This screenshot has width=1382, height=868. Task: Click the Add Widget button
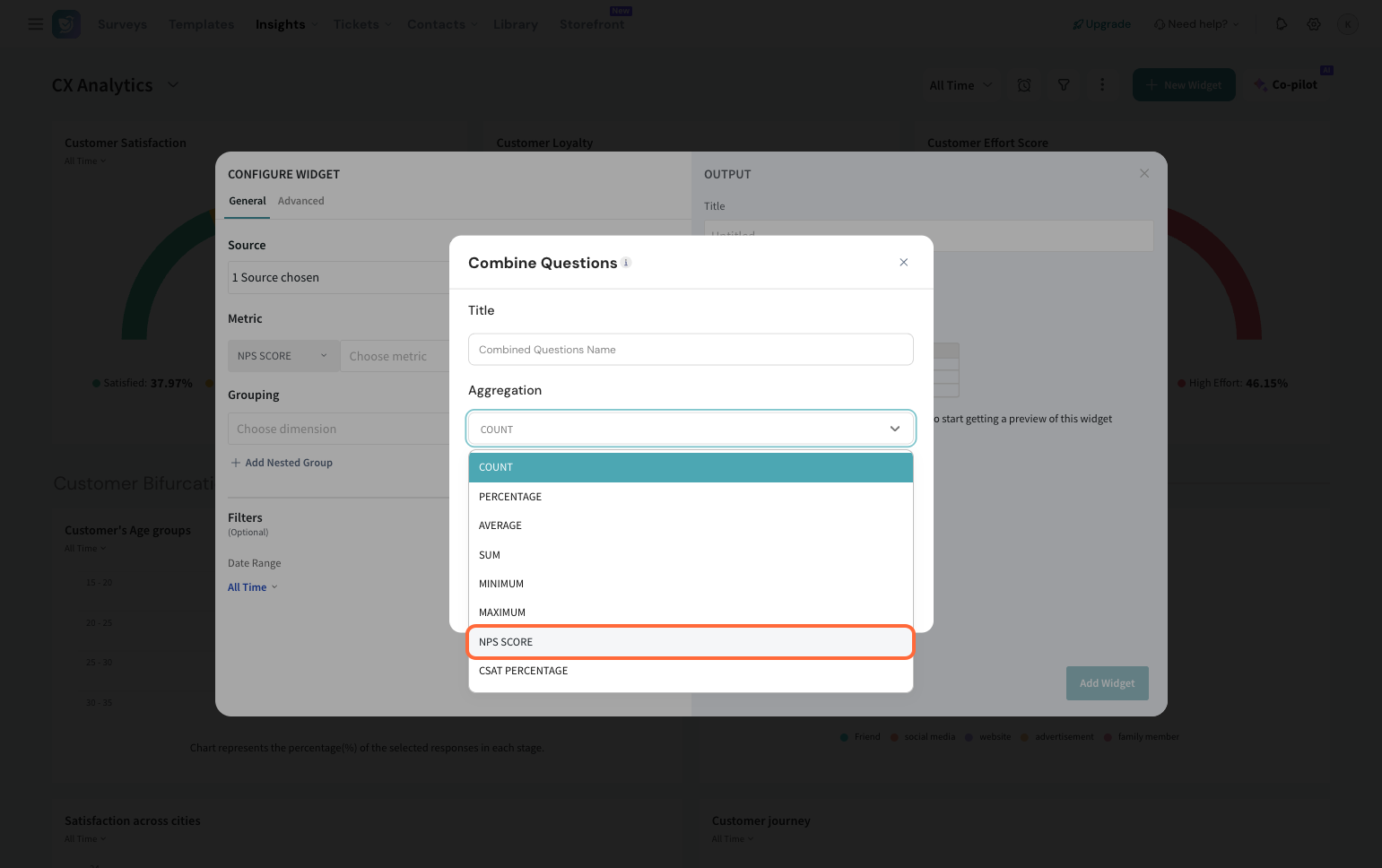click(1107, 683)
